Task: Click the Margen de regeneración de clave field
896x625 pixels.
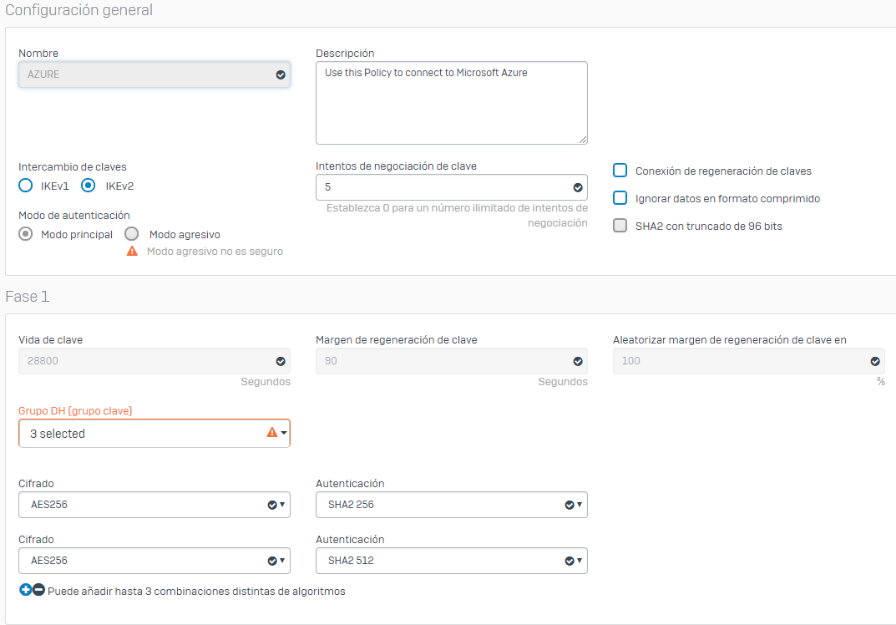Action: click(x=440, y=361)
